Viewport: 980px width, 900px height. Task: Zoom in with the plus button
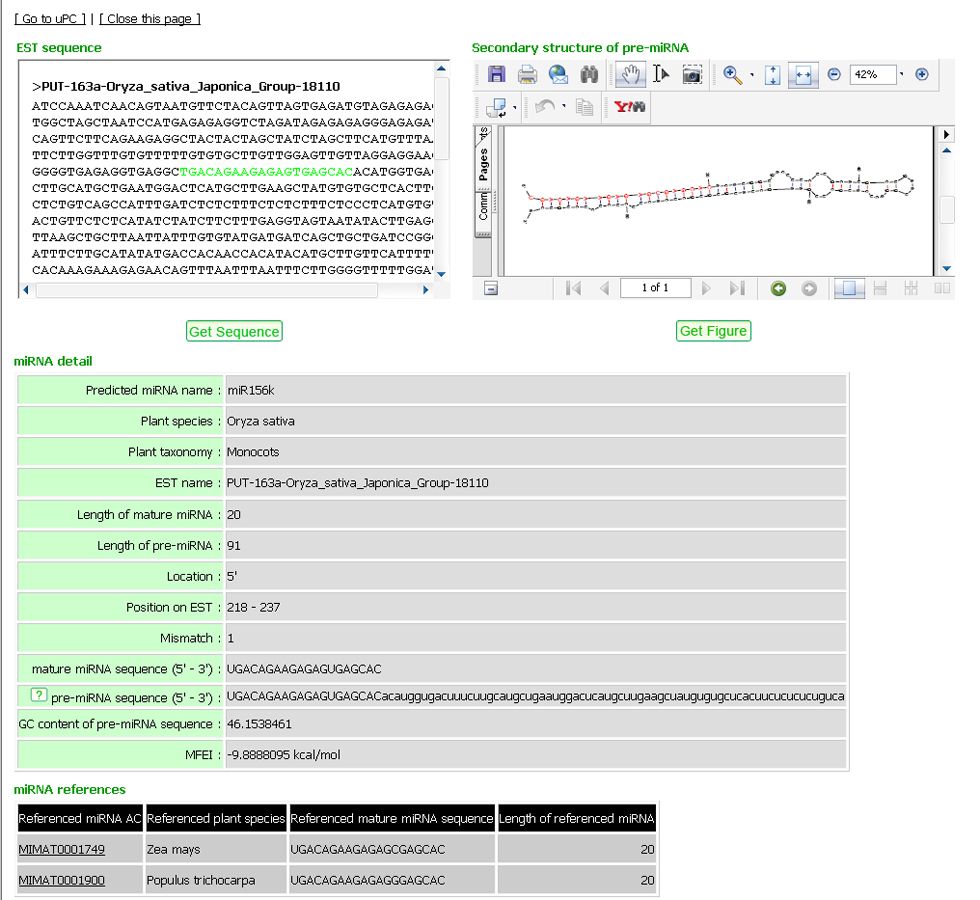click(921, 74)
